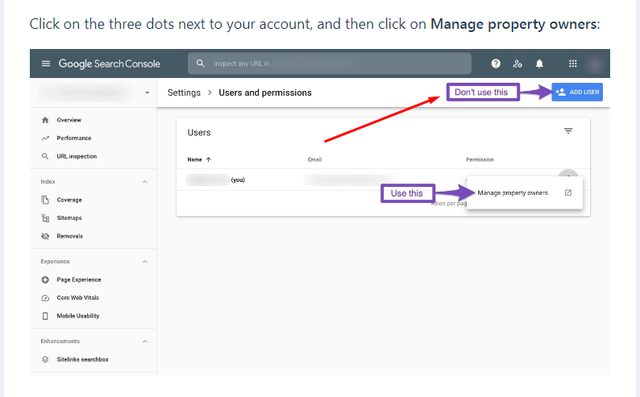This screenshot has width=640, height=397.
Task: Focus the Inspect any URL field
Action: pyautogui.click(x=329, y=63)
